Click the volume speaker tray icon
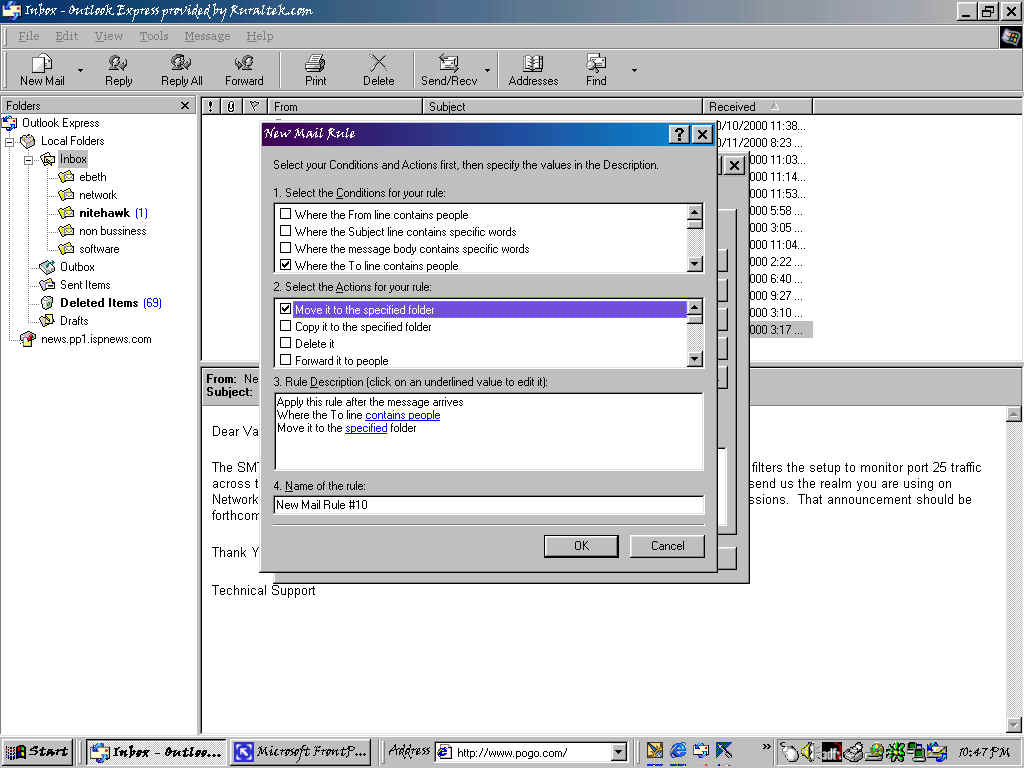Image resolution: width=1024 pixels, height=768 pixels. (x=808, y=752)
